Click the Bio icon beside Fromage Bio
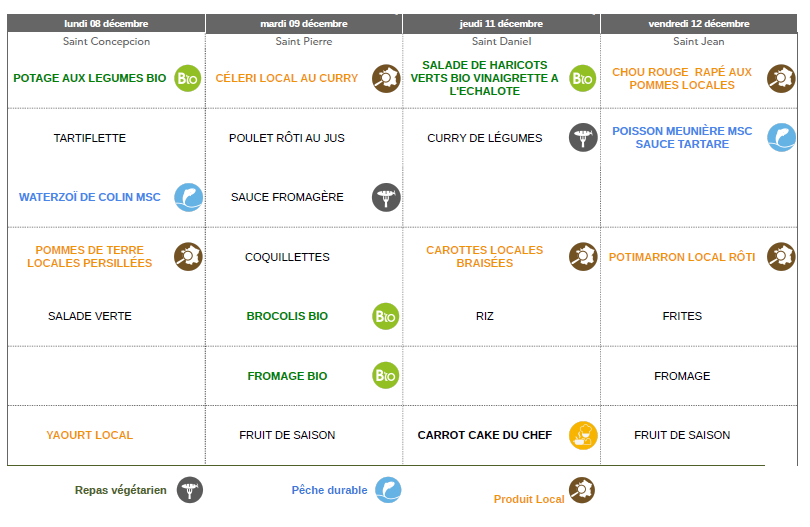810x527 pixels. click(386, 376)
